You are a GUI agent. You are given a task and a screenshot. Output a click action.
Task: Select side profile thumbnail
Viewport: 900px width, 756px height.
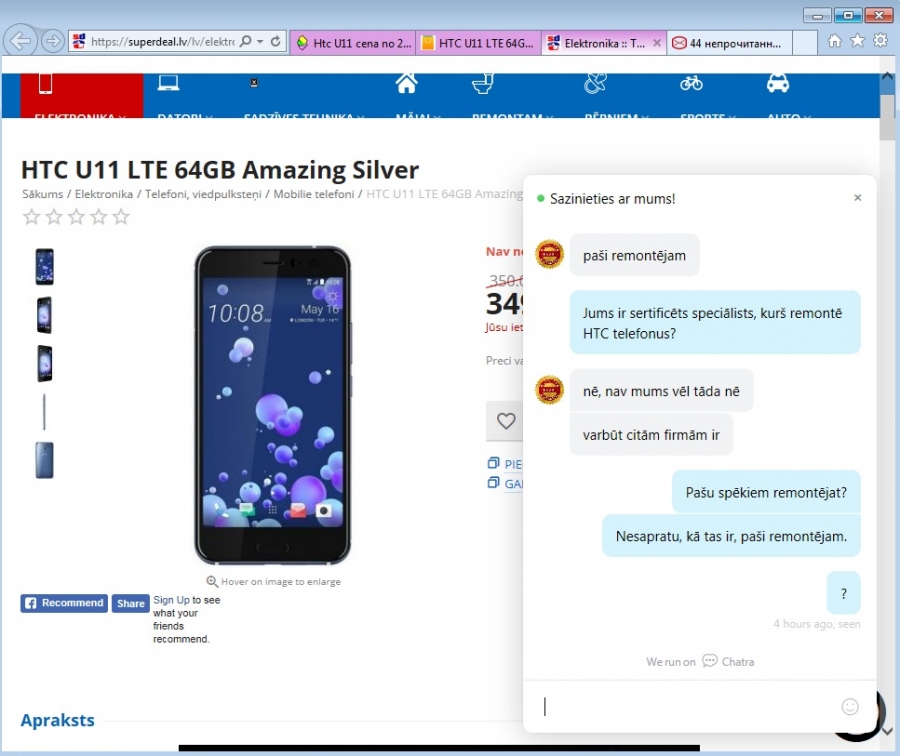(x=44, y=412)
